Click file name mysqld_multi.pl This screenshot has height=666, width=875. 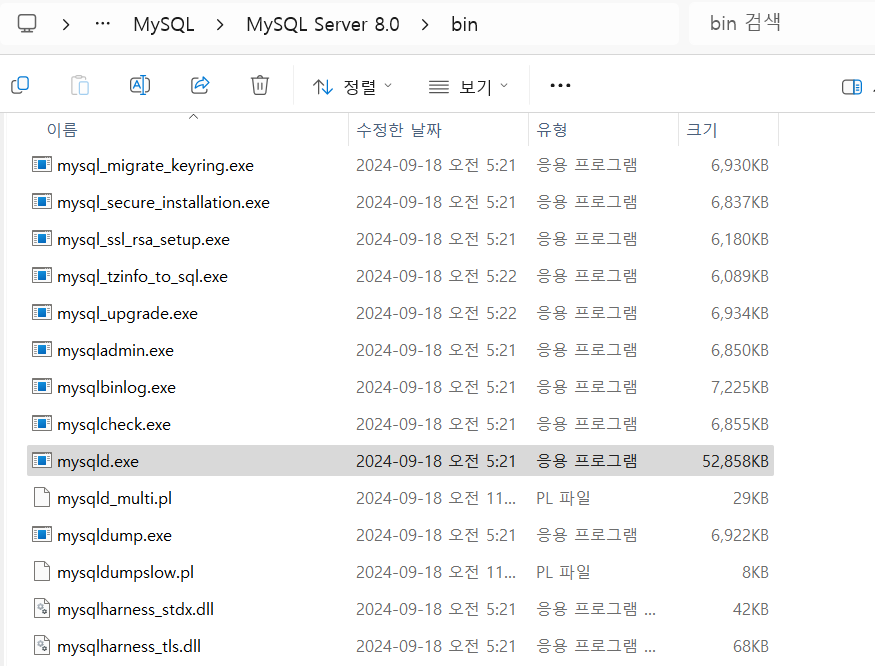point(114,499)
